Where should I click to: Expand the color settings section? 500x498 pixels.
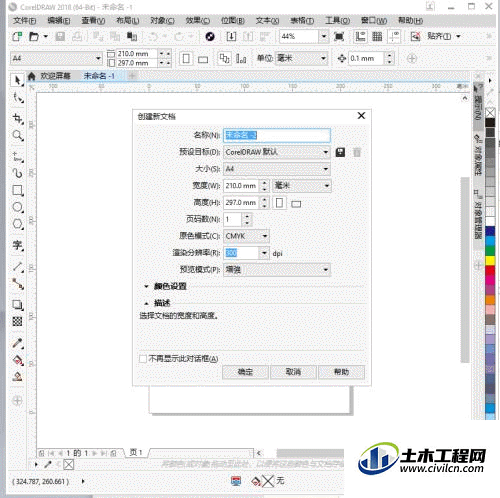pos(146,286)
